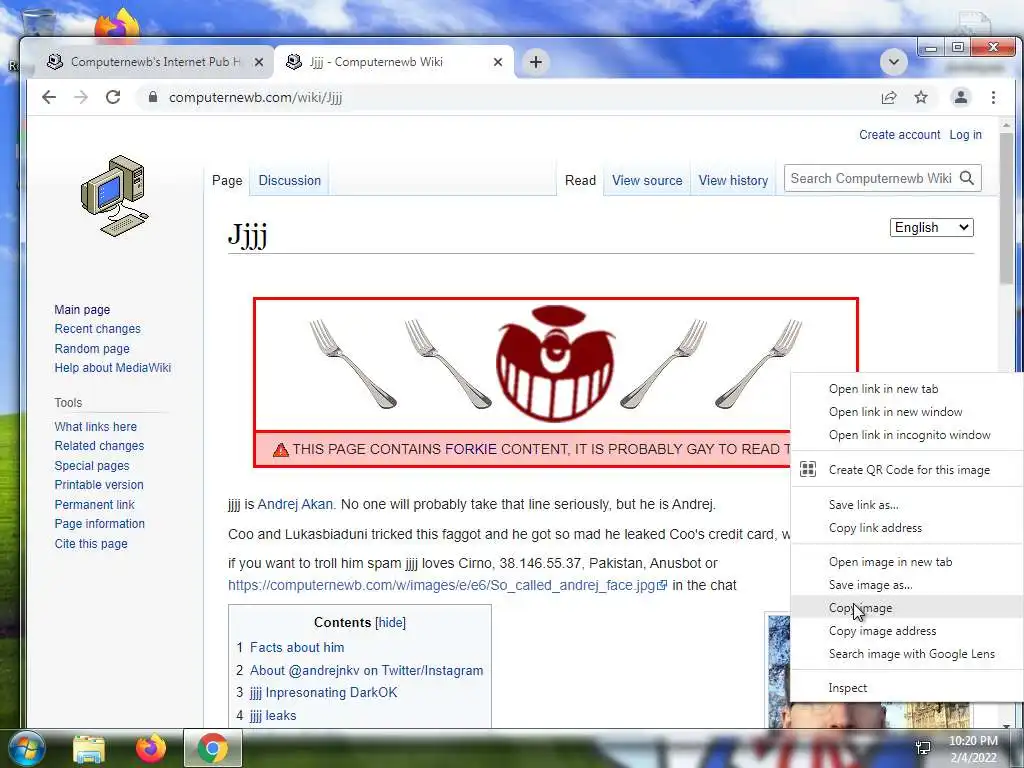Viewport: 1024px width, 768px height.
Task: Open the View history tab
Action: [733, 180]
